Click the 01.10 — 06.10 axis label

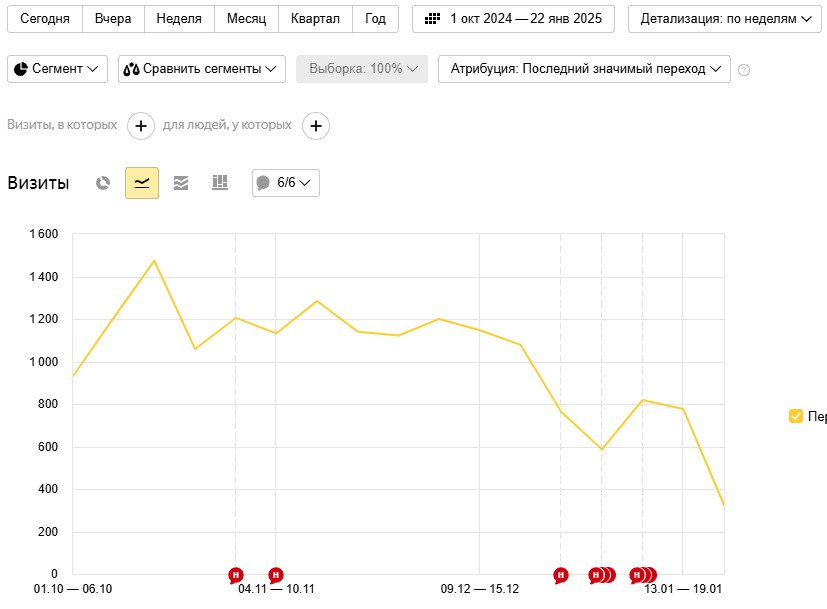pos(73,589)
